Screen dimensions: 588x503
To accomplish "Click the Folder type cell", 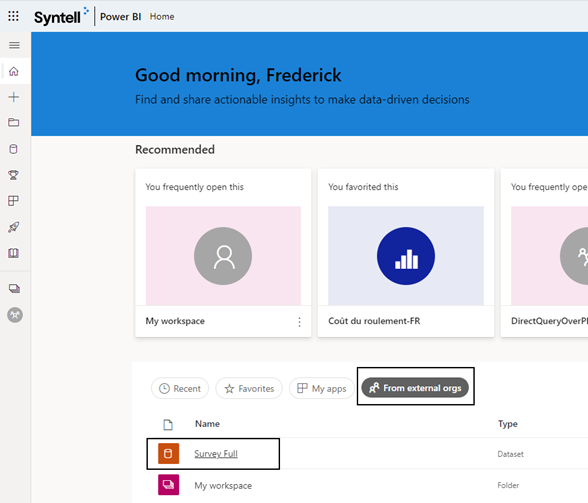I will pos(508,485).
